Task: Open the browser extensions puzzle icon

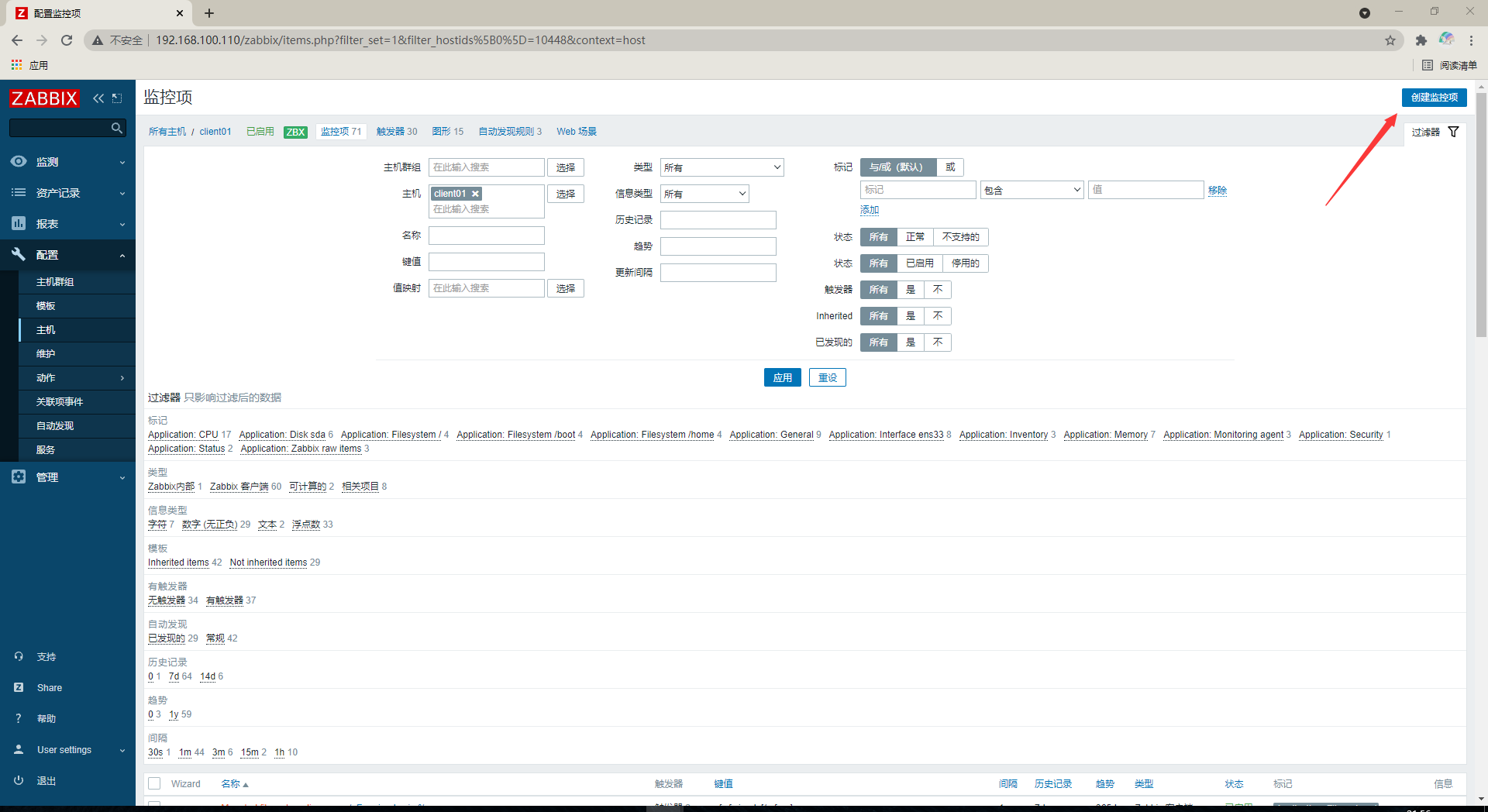Action: click(x=1421, y=40)
